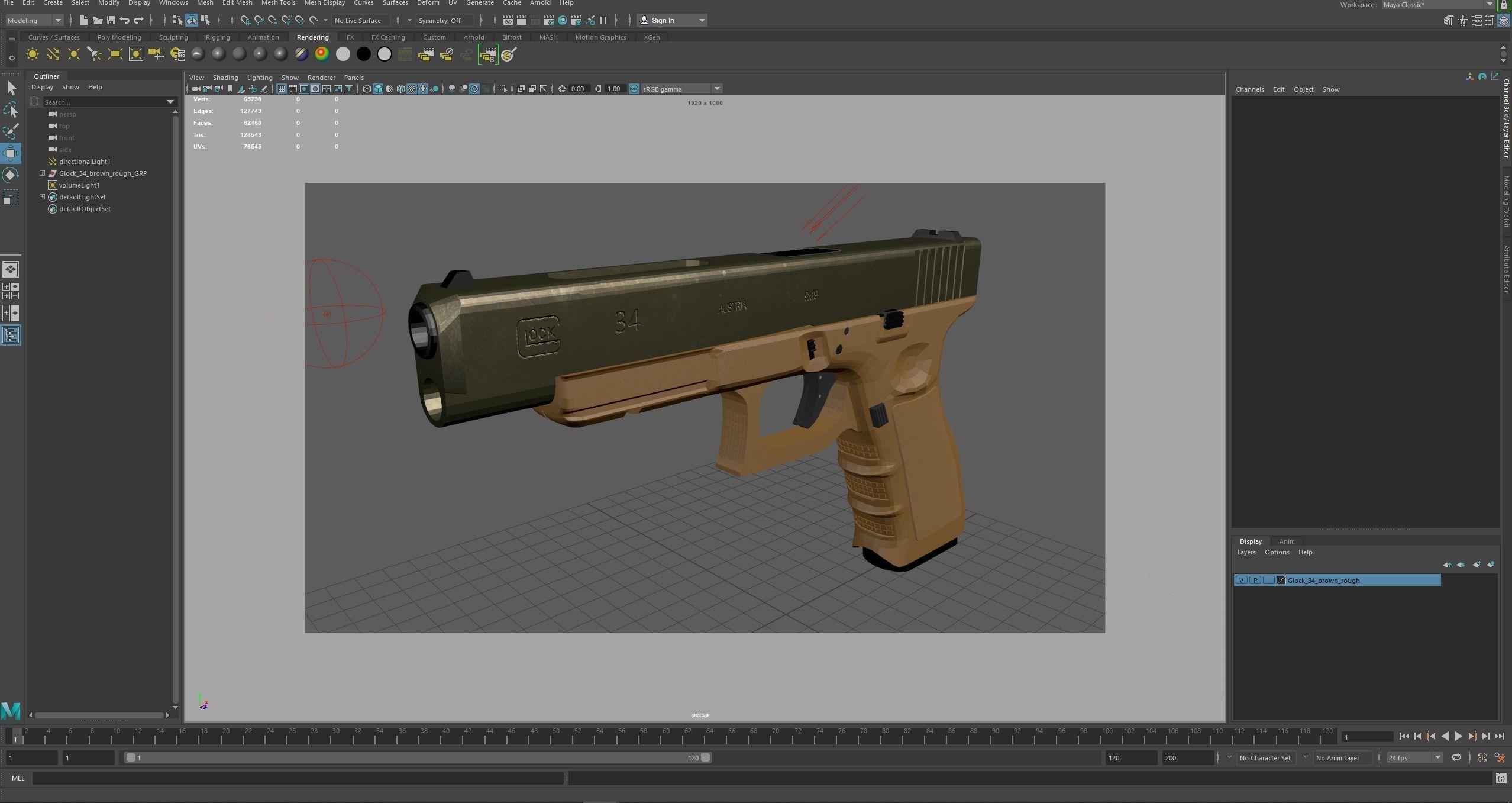Click the New scene icon

click(x=83, y=21)
